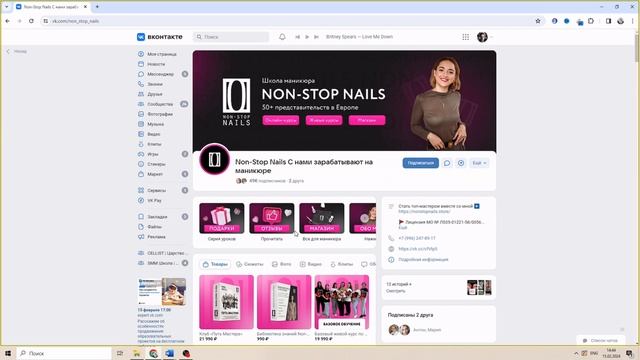Click the Non-Stop Nails group avatar

point(214,159)
